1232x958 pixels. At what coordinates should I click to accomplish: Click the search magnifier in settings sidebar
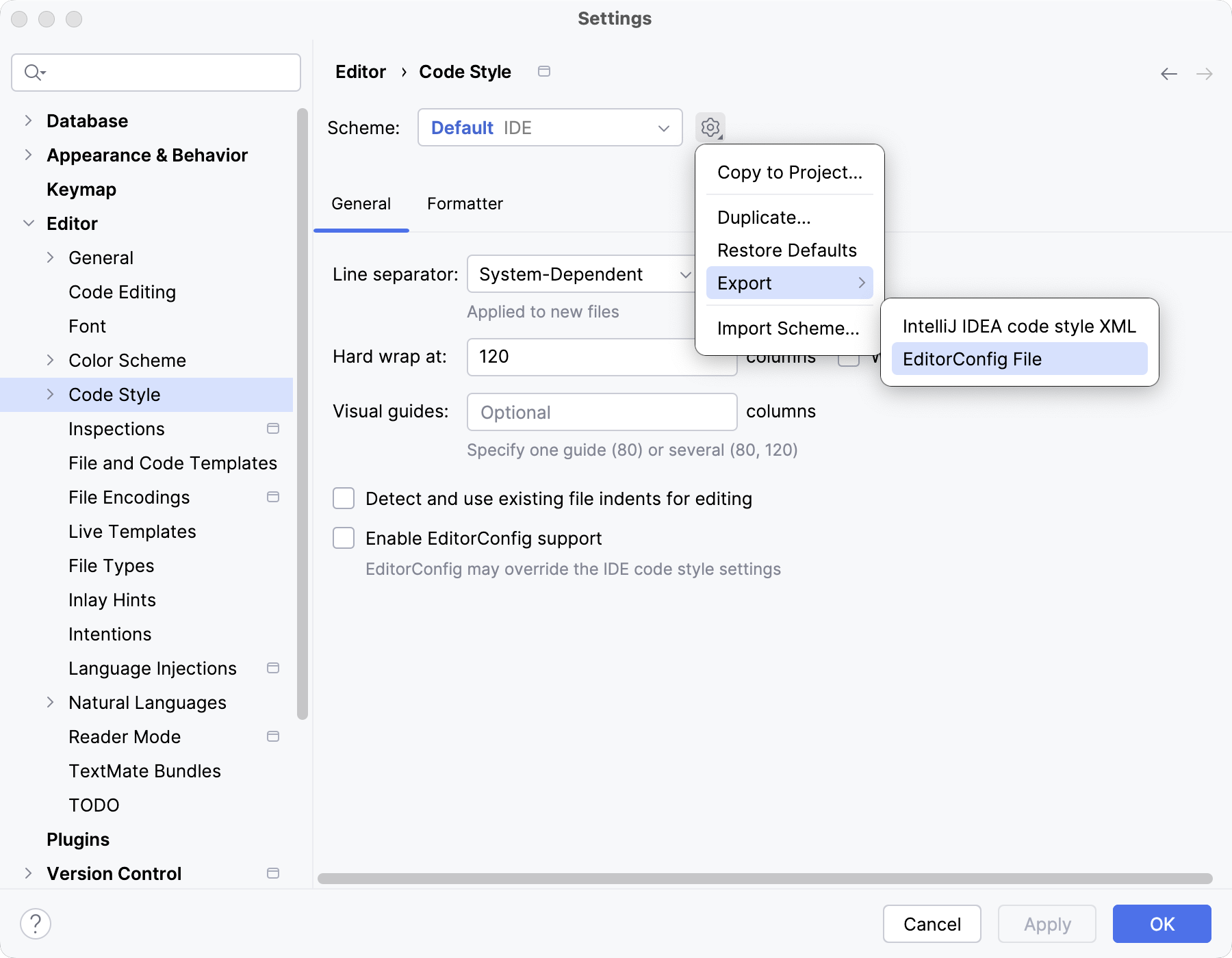[34, 72]
